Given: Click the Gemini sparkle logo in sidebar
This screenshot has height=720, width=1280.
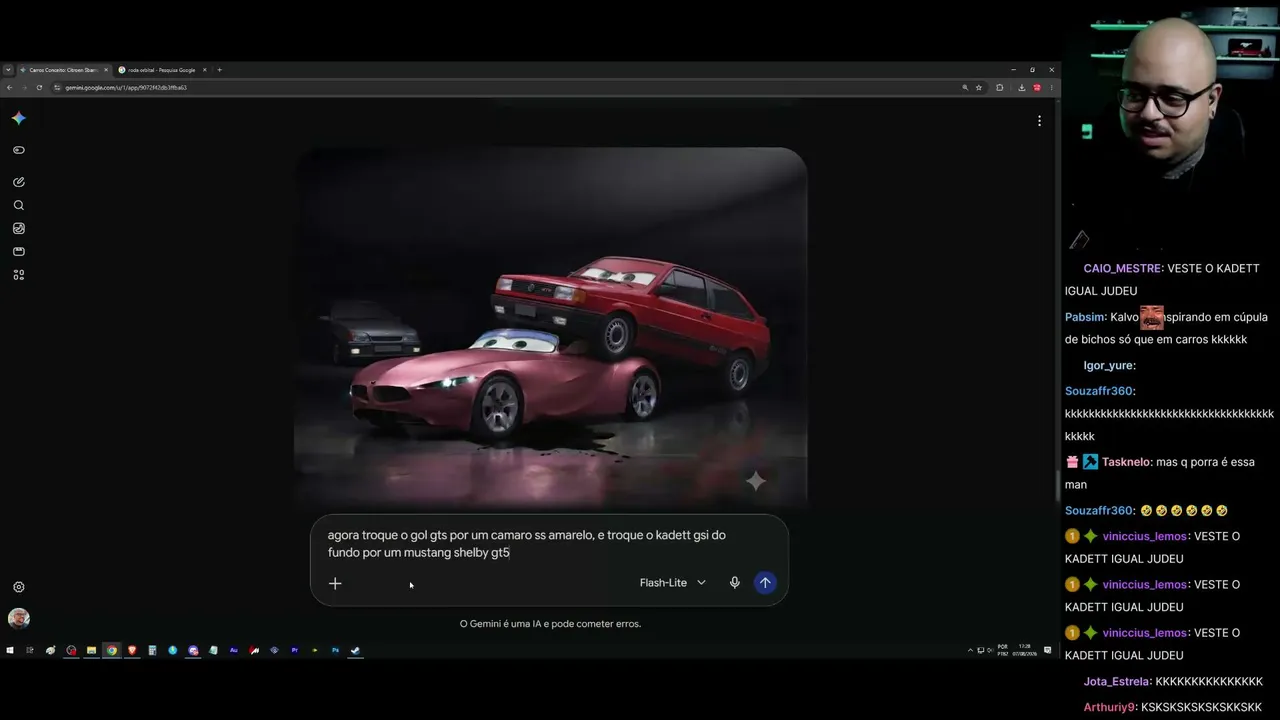Looking at the screenshot, I should tap(18, 118).
